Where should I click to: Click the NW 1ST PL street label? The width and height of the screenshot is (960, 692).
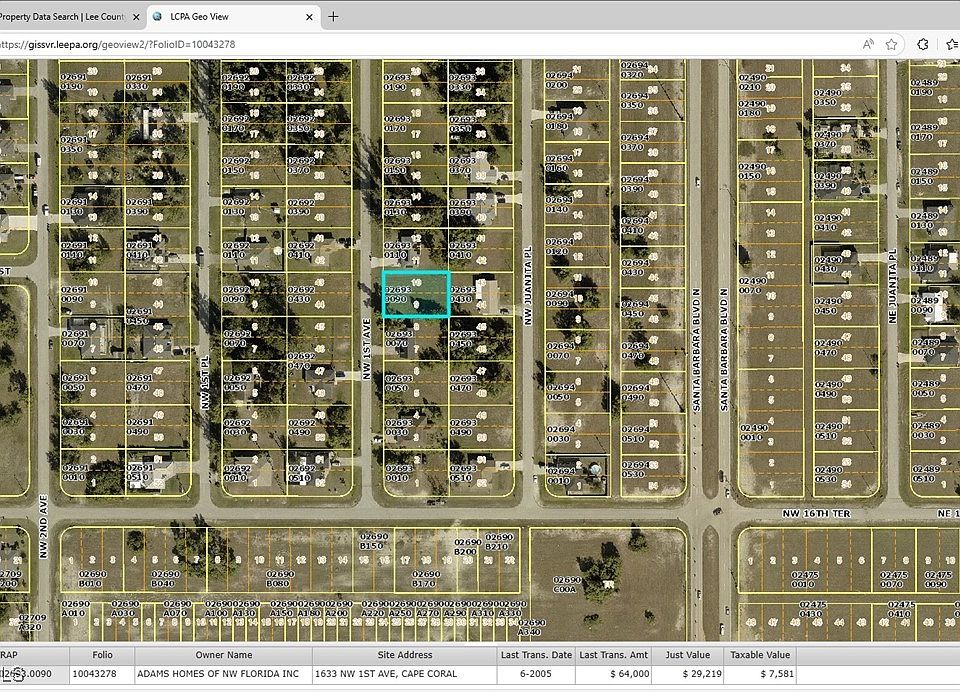tap(205, 383)
